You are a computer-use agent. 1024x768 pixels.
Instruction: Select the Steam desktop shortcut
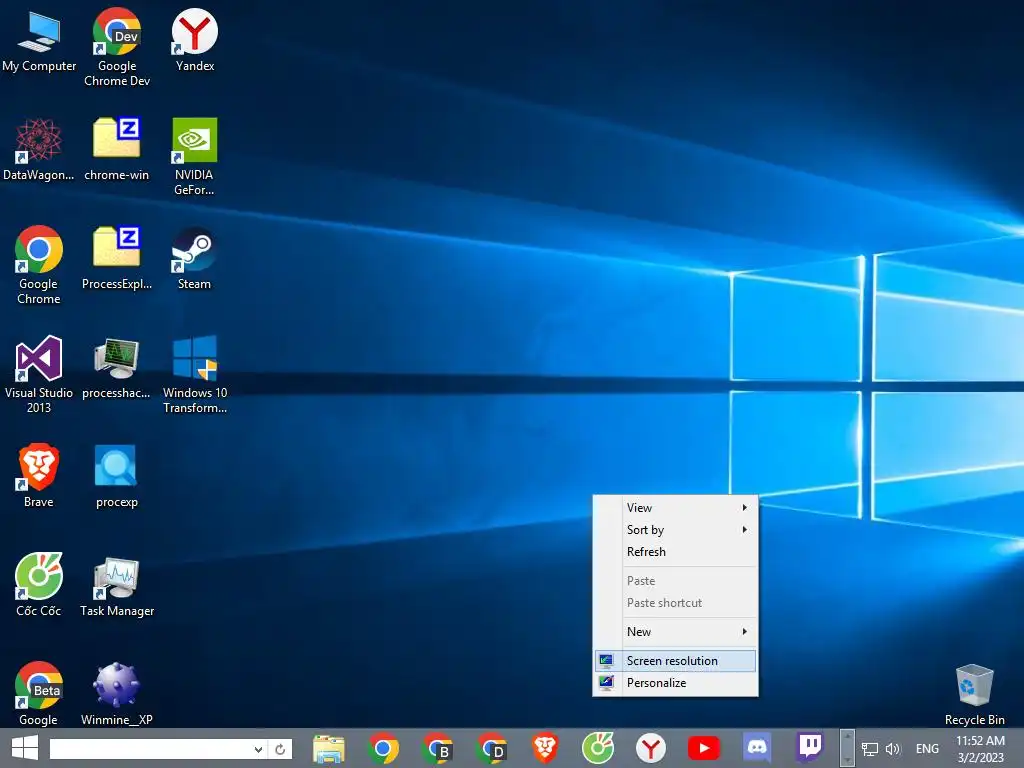(194, 259)
